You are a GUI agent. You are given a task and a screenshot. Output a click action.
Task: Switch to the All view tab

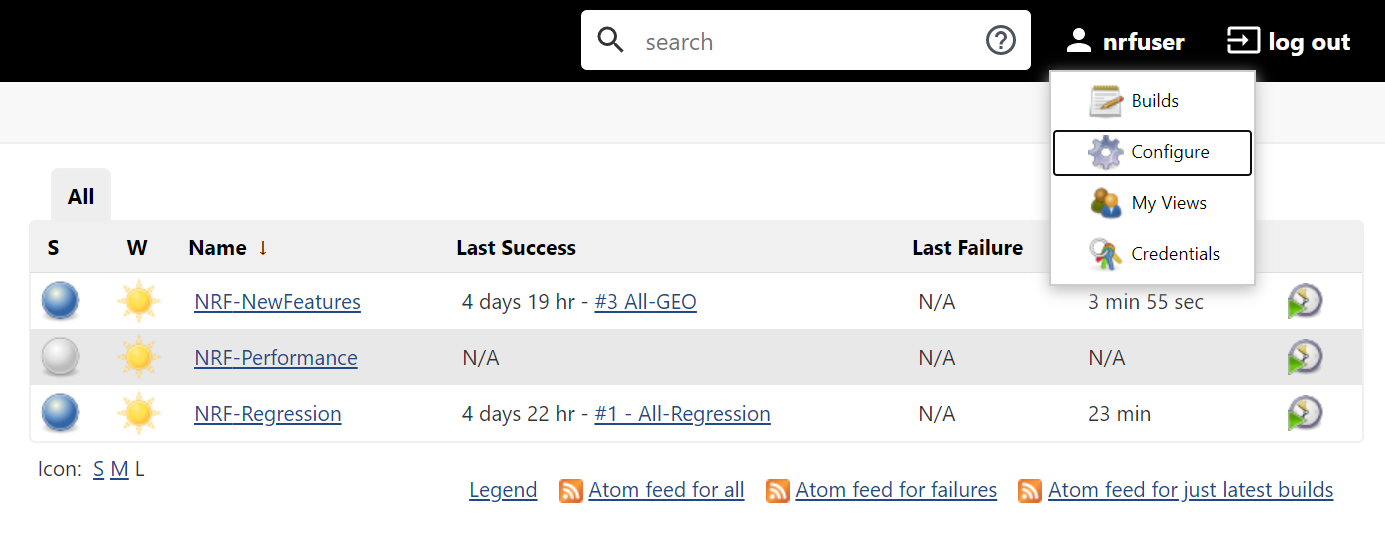(81, 196)
